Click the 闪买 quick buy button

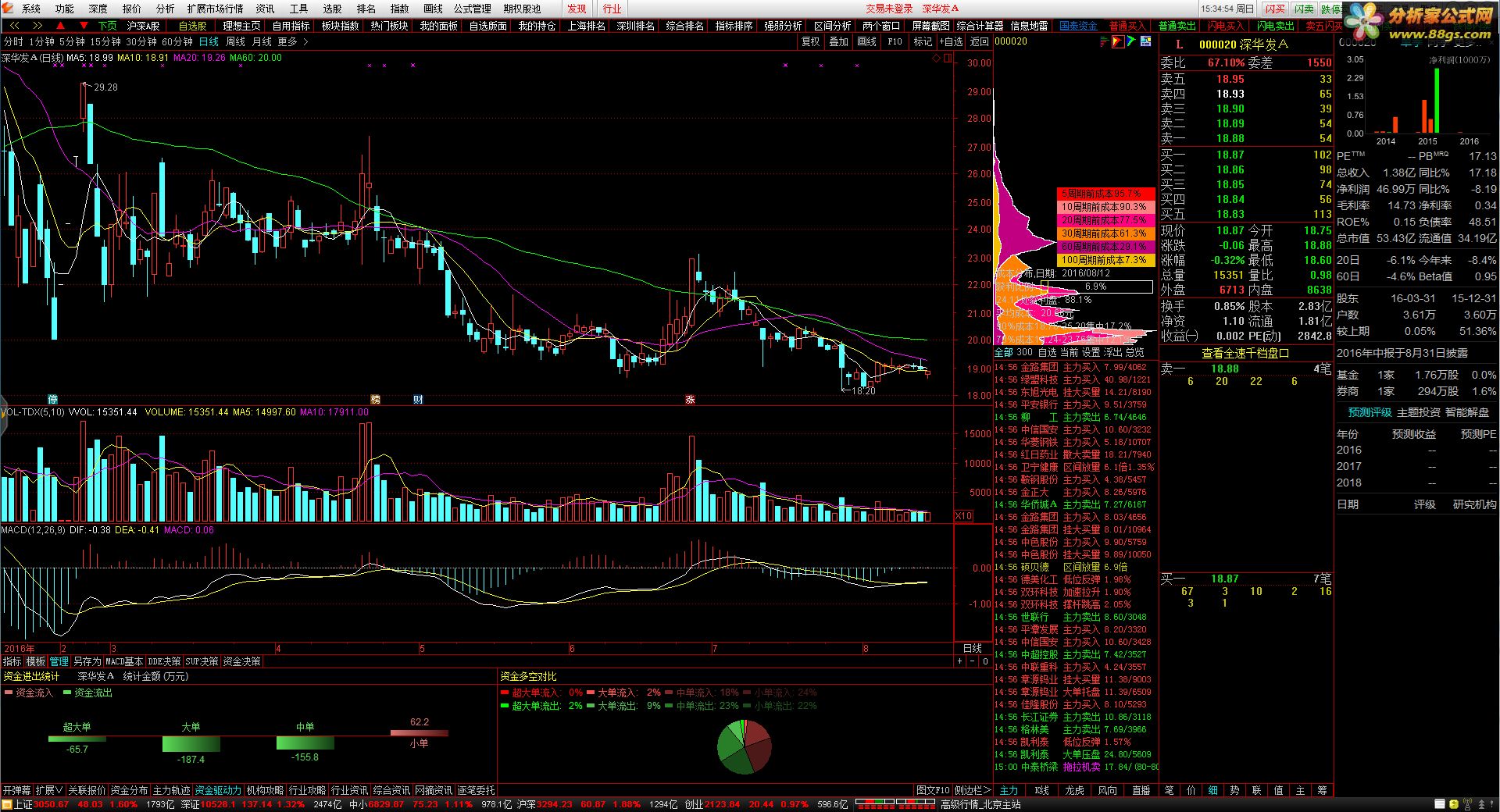pos(1275,9)
